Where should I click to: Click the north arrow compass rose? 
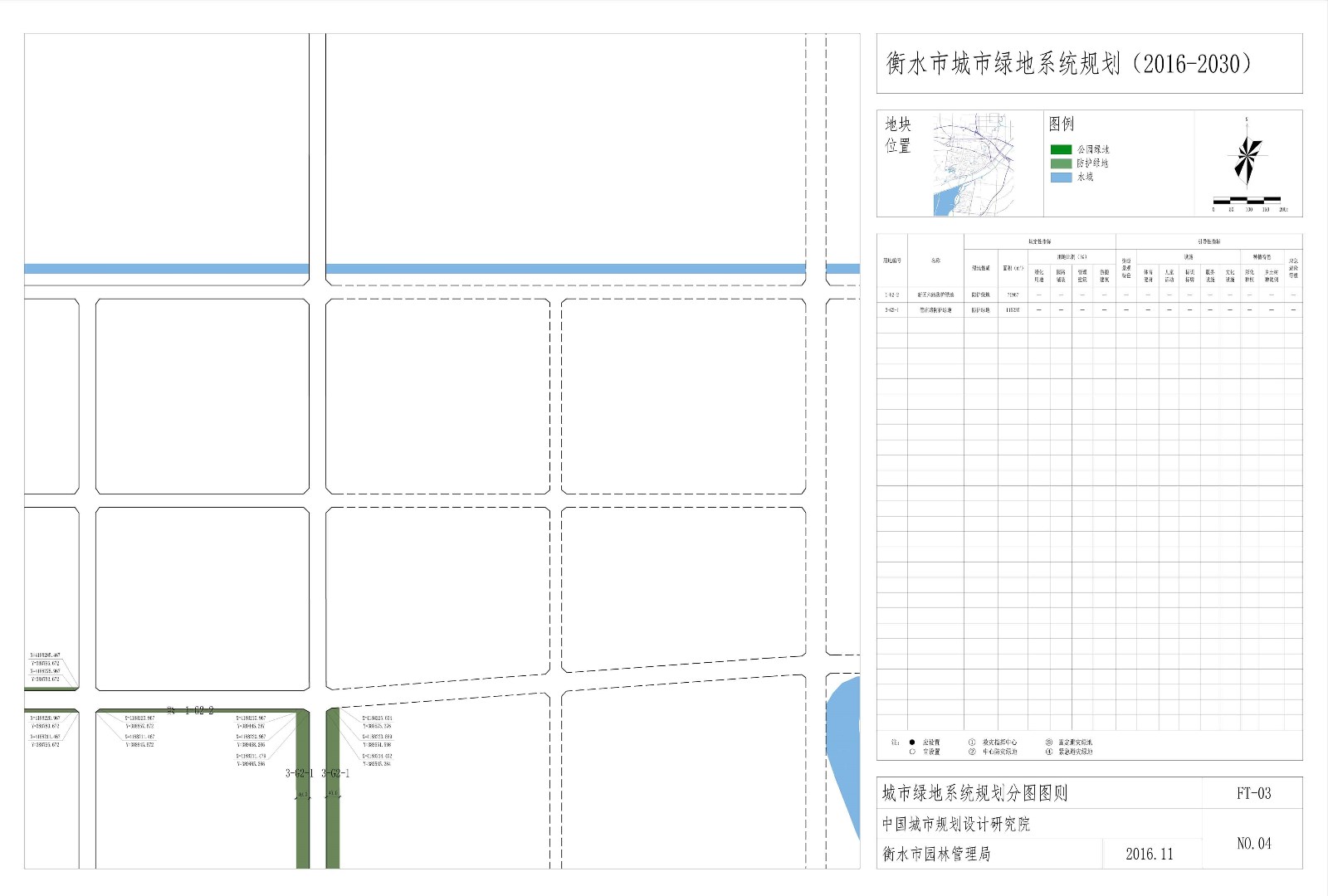pyautogui.click(x=1247, y=158)
